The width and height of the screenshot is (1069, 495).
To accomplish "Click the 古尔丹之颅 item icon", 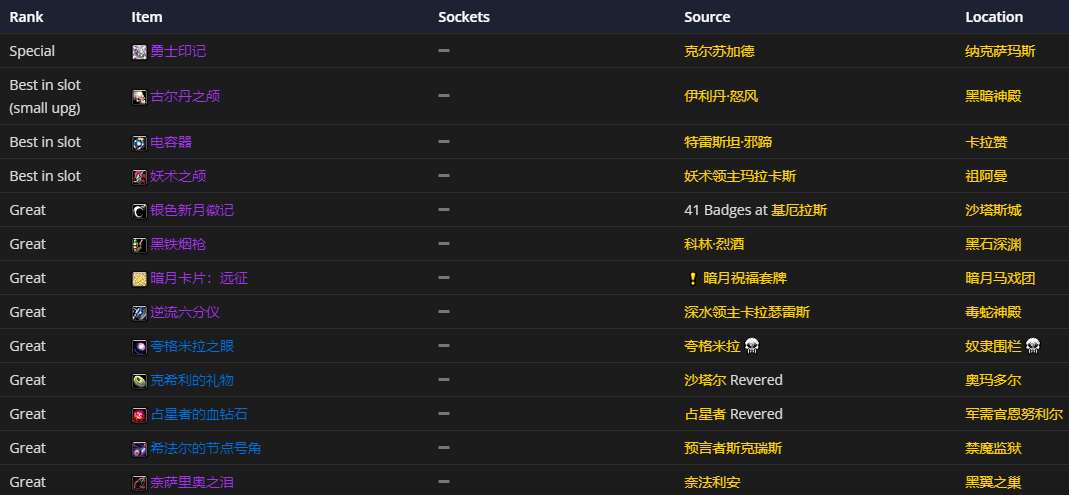I will [x=139, y=96].
